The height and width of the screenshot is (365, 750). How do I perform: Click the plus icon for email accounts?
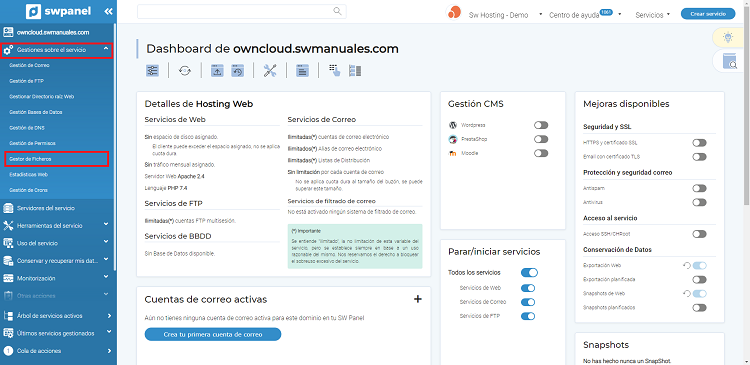pyautogui.click(x=418, y=299)
